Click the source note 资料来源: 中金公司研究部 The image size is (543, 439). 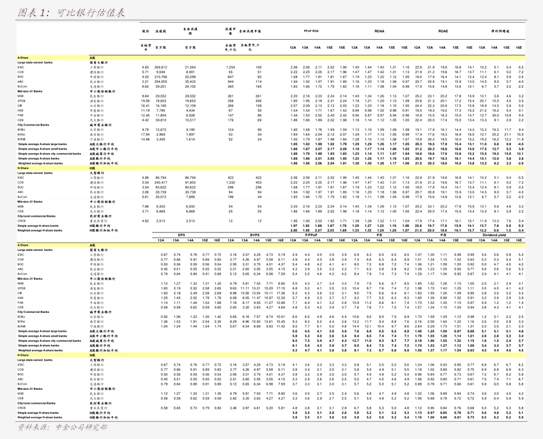(x=62, y=428)
